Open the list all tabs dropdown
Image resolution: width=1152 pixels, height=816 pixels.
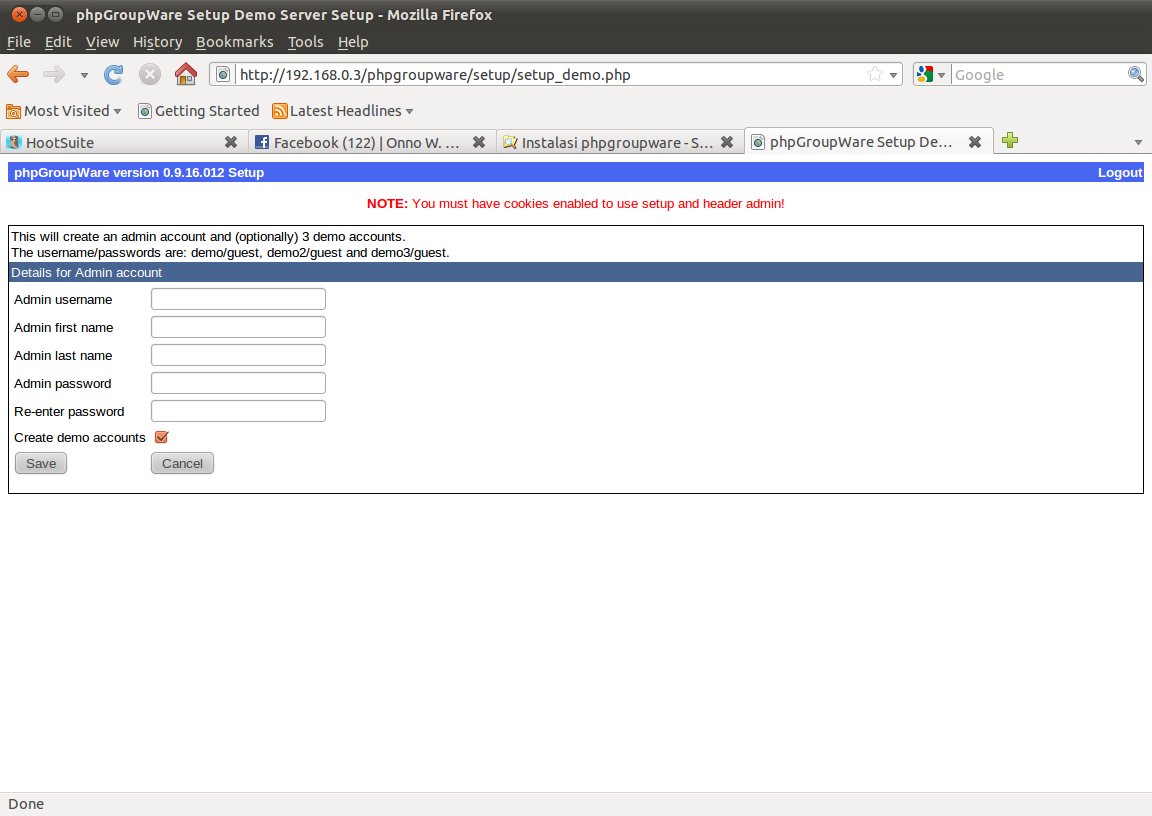pyautogui.click(x=1138, y=142)
